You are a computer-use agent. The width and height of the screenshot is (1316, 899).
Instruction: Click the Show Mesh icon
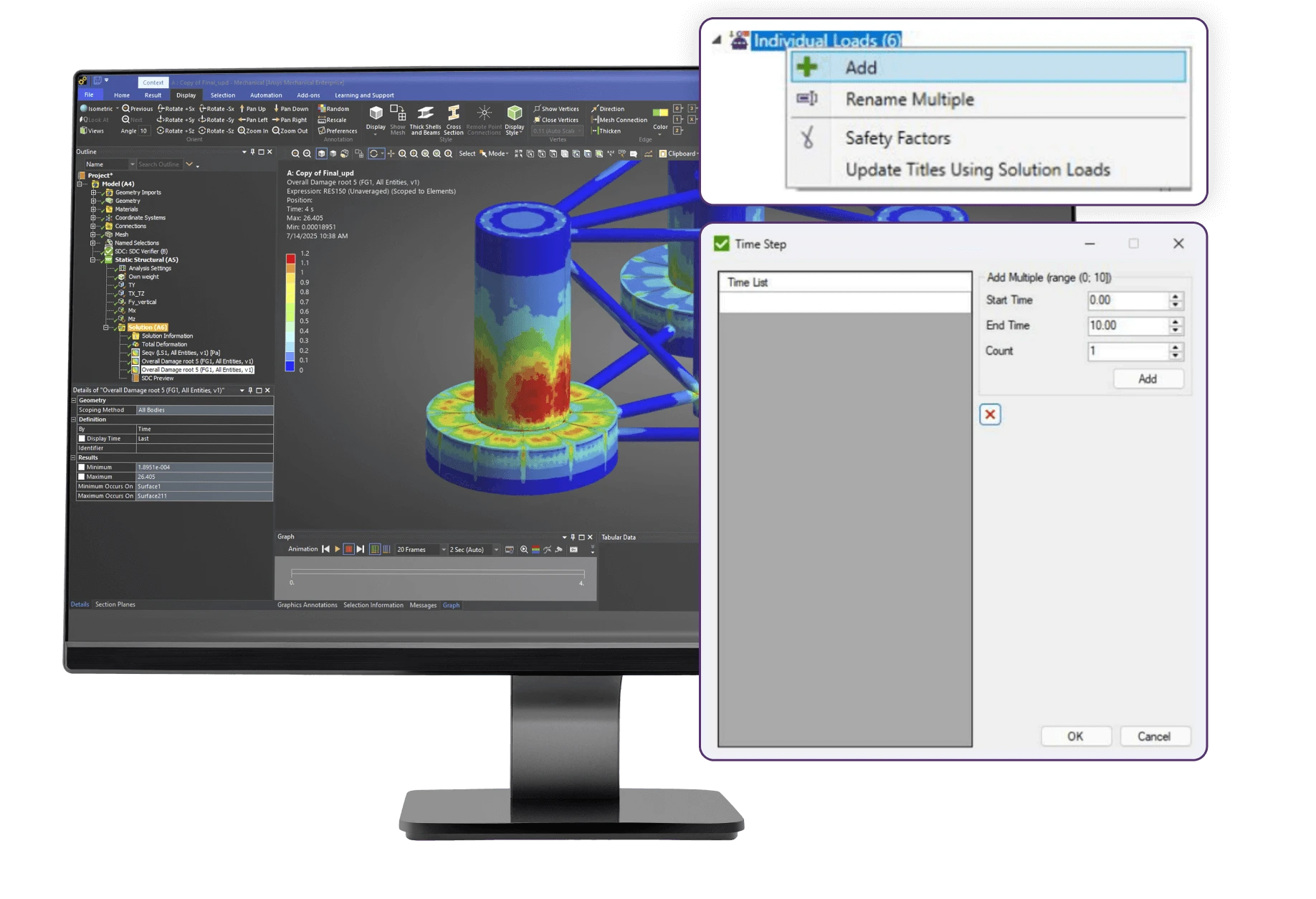(x=398, y=114)
